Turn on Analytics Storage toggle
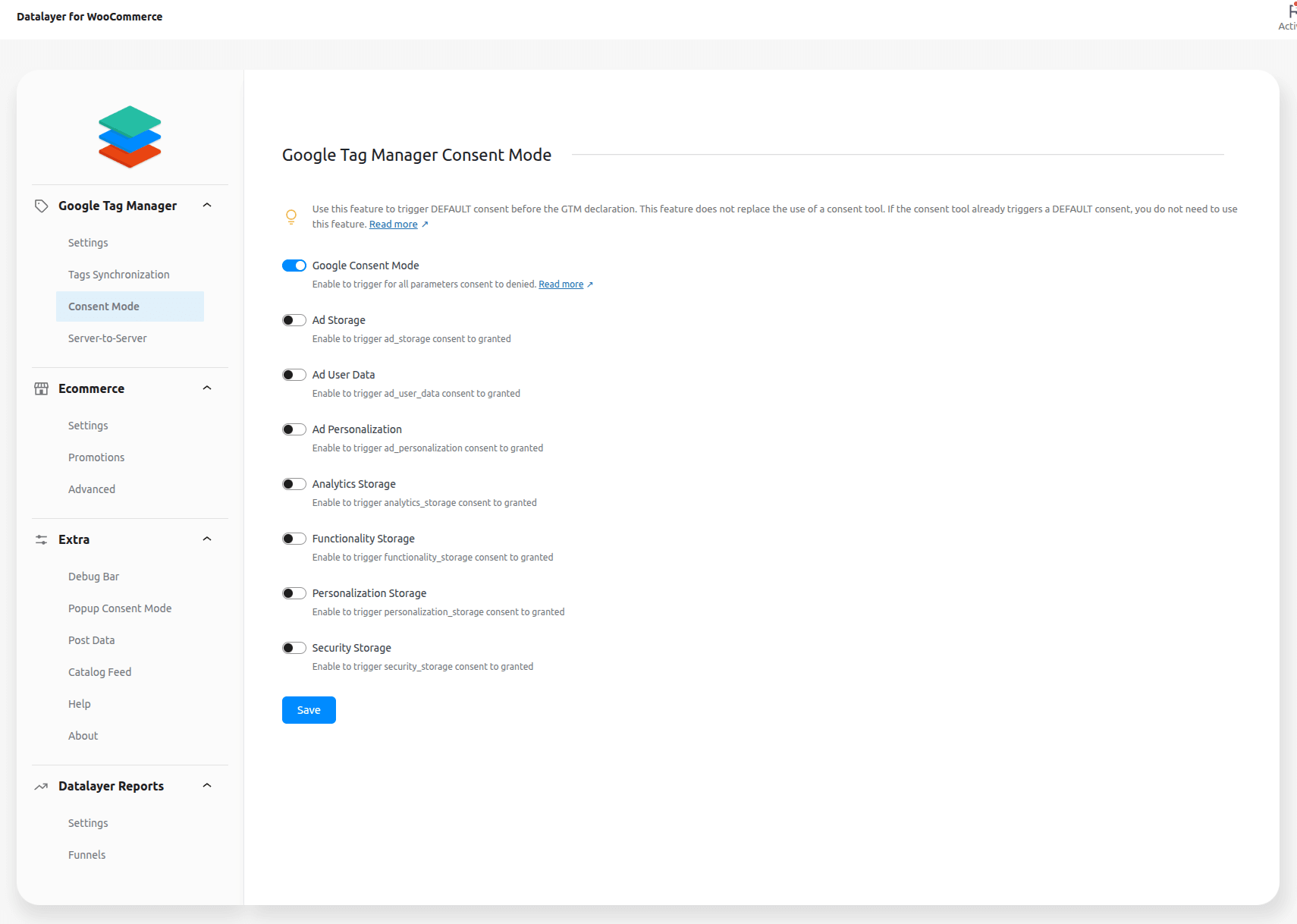 pyautogui.click(x=294, y=484)
